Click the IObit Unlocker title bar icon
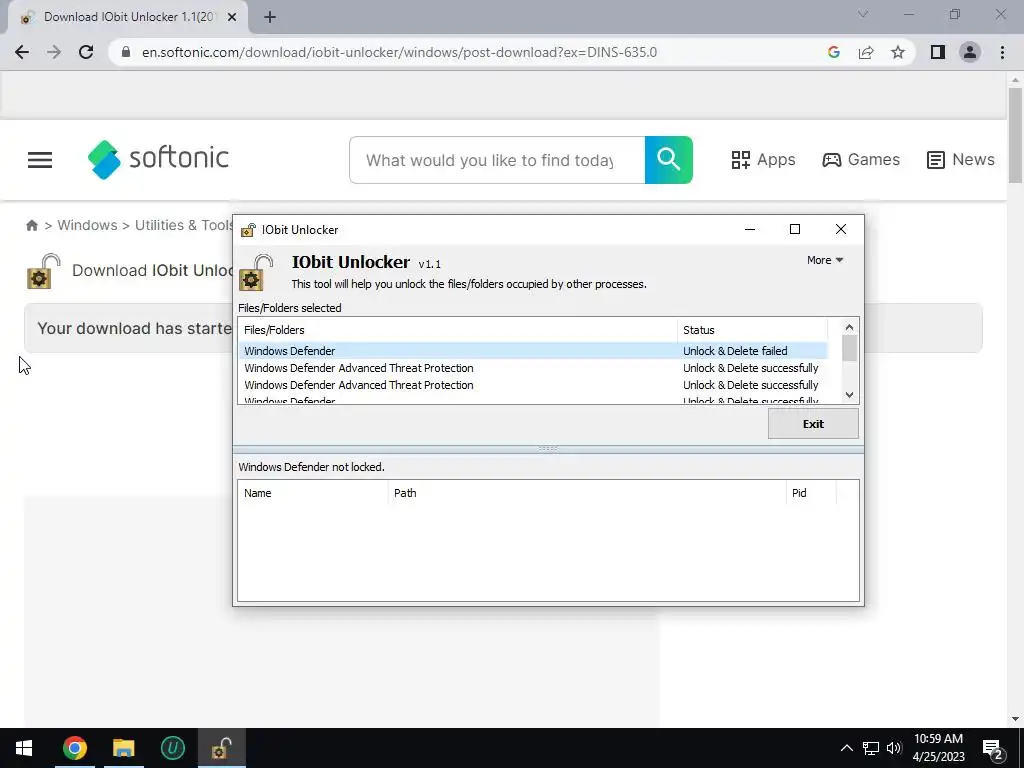This screenshot has height=768, width=1024. click(x=248, y=230)
